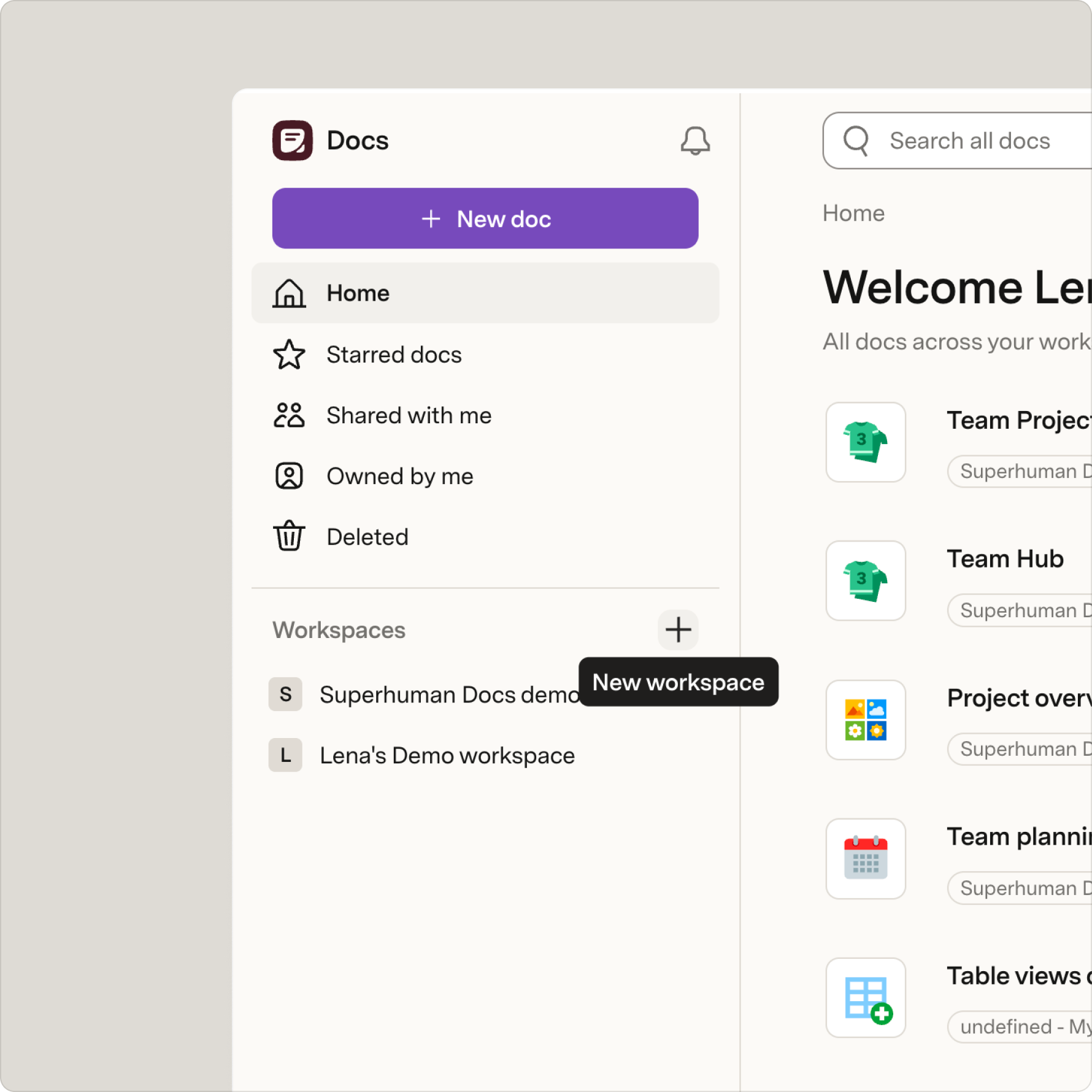Click the Home house icon
This screenshot has width=1092, height=1092.
(289, 293)
